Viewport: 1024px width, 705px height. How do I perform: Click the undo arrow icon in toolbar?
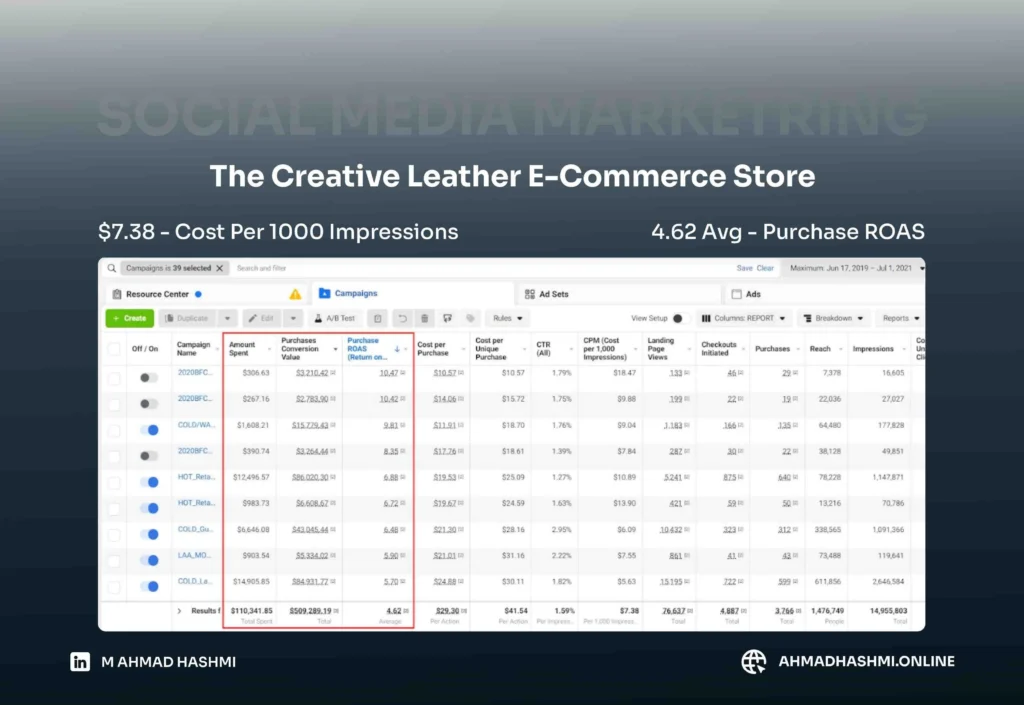(402, 318)
